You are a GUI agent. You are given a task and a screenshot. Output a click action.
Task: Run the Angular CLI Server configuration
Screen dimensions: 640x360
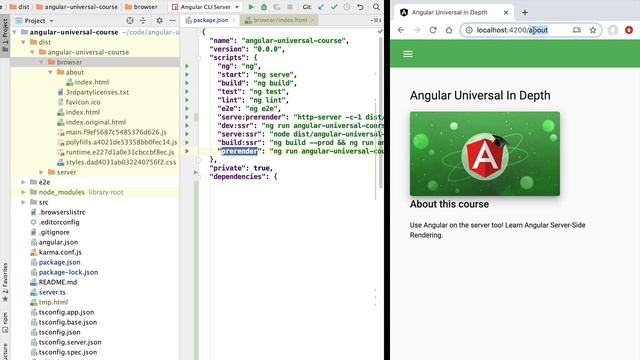(x=251, y=7)
